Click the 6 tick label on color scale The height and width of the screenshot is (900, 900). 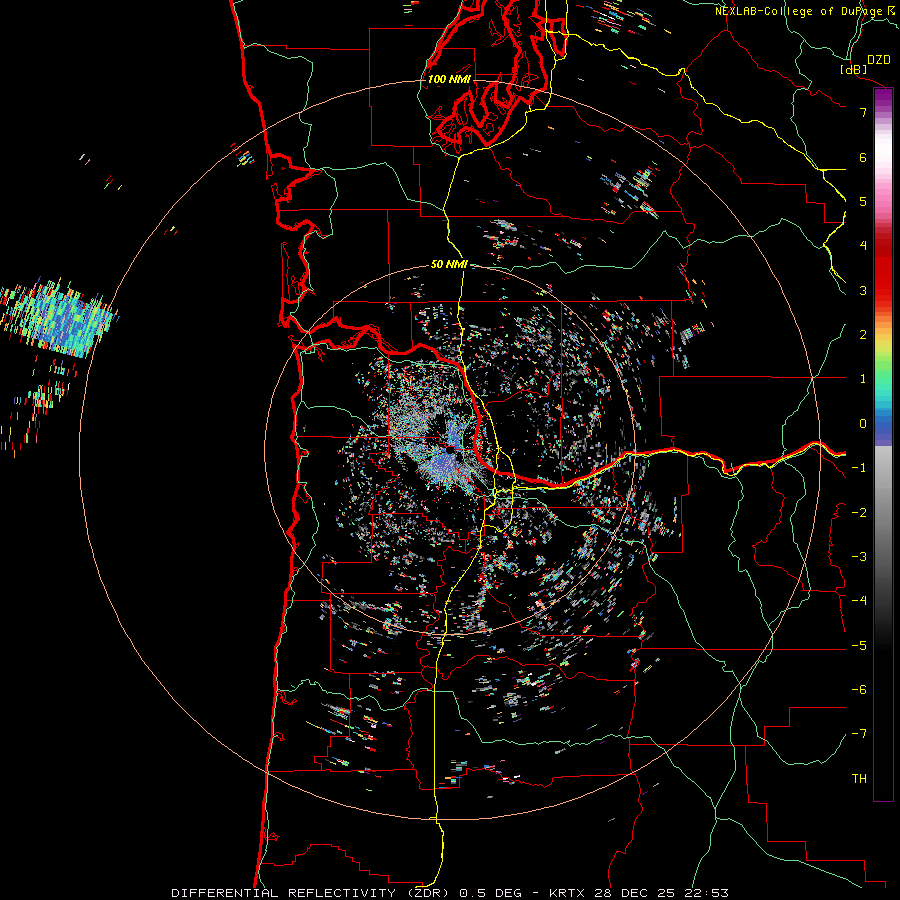click(863, 157)
